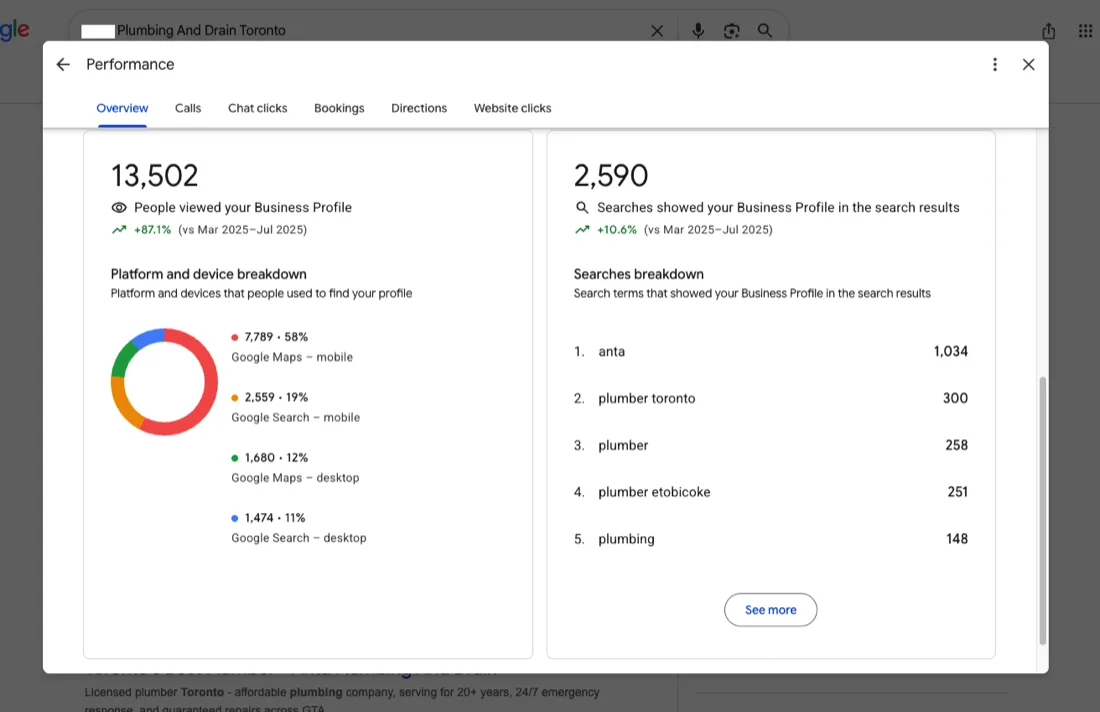The image size is (1100, 712).
Task: Close the Performance dialog
Action: (1028, 65)
